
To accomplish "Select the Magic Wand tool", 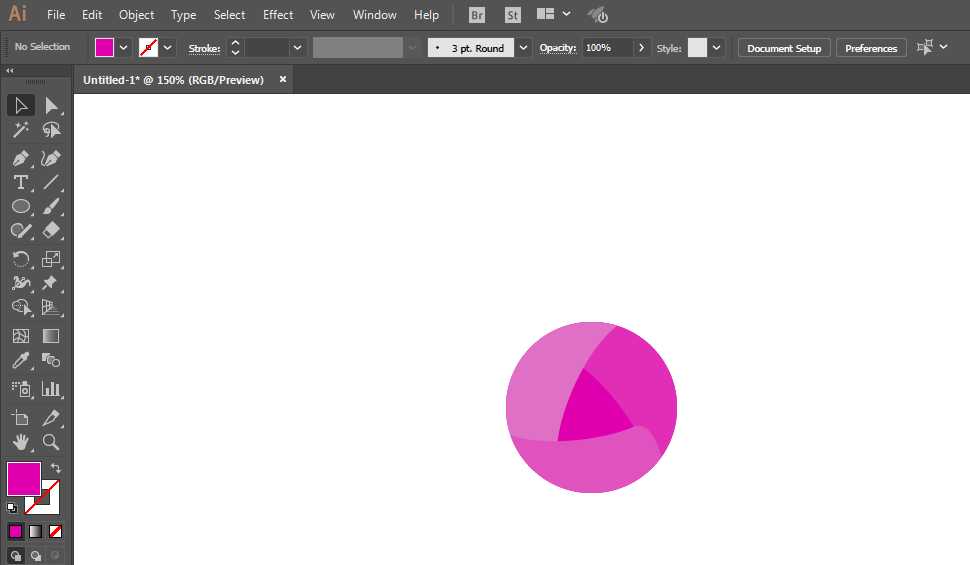I will click(20, 130).
